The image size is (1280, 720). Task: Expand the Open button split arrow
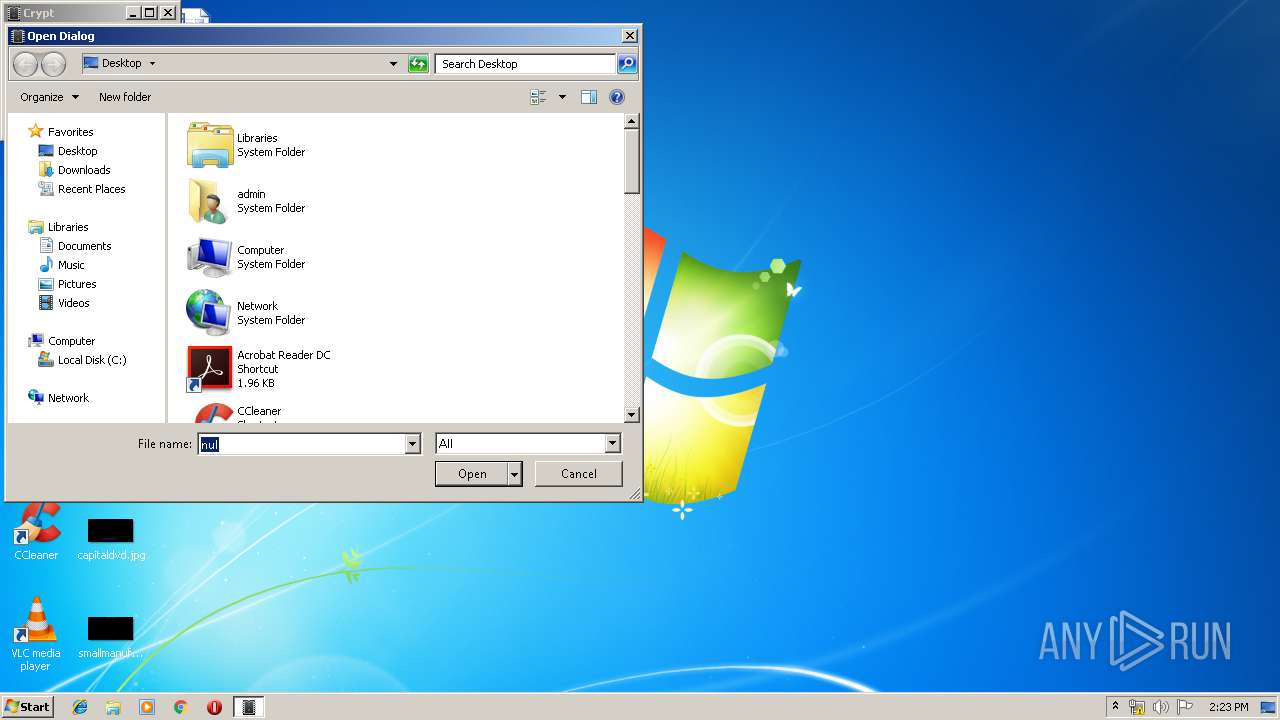515,474
